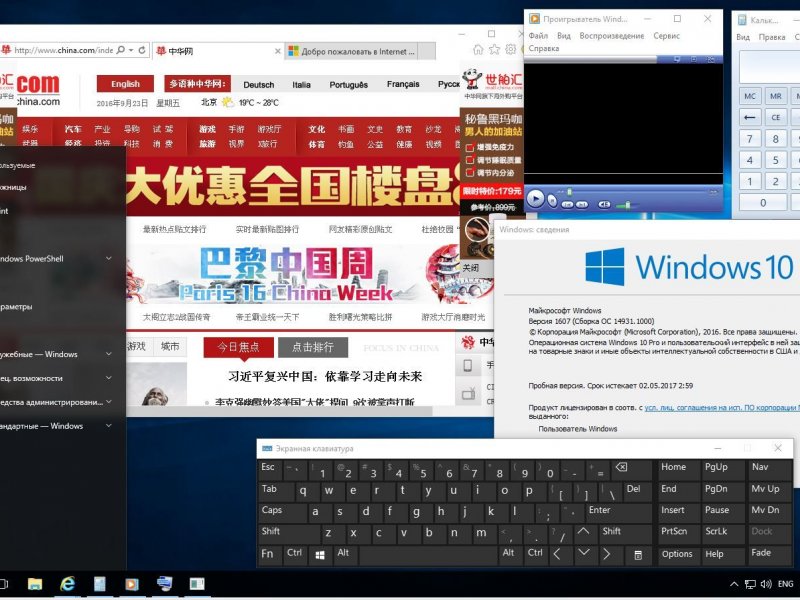Open File Explorer from the taskbar

pyautogui.click(x=35, y=584)
